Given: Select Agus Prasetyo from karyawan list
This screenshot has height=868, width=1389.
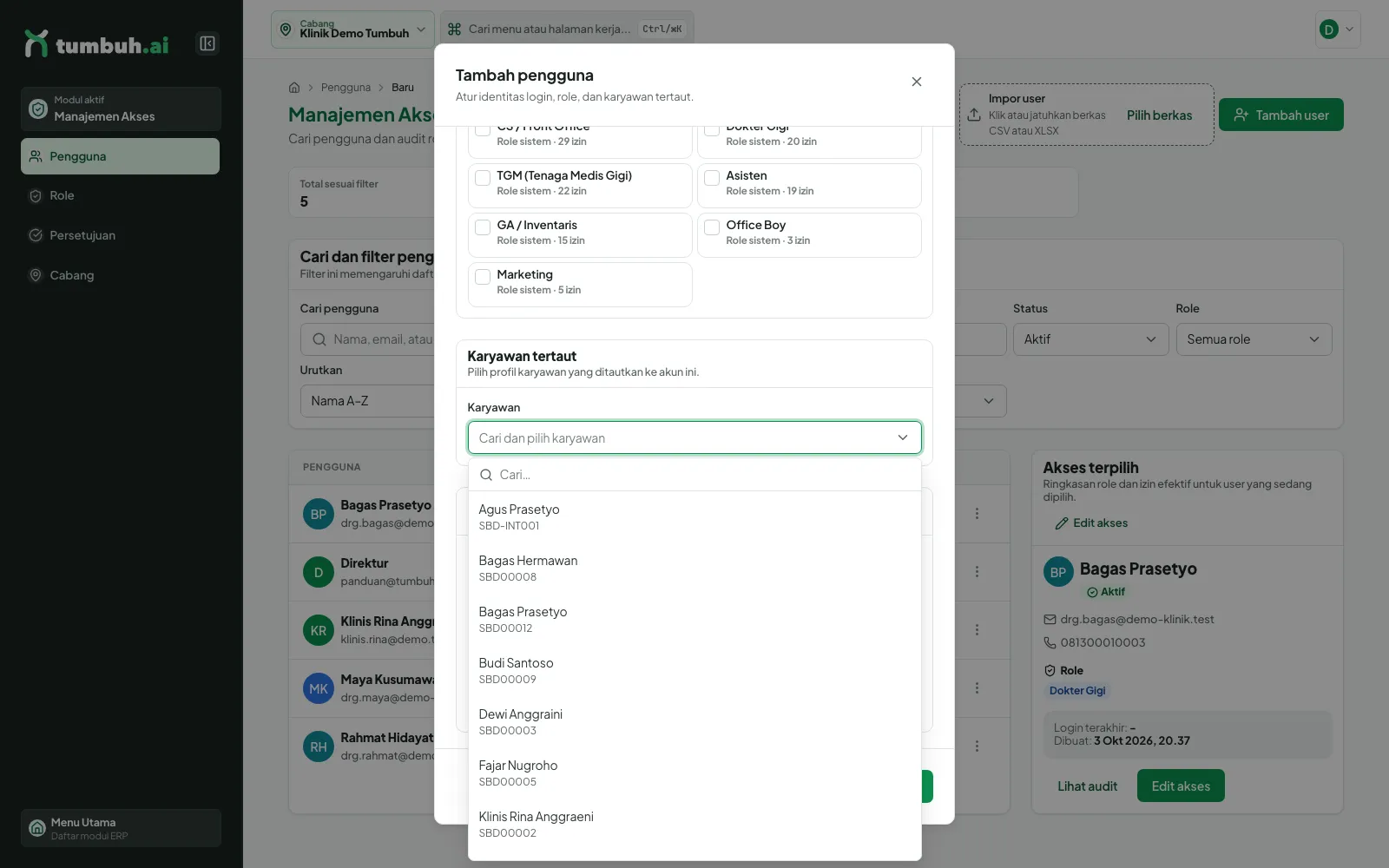Looking at the screenshot, I should [x=694, y=516].
